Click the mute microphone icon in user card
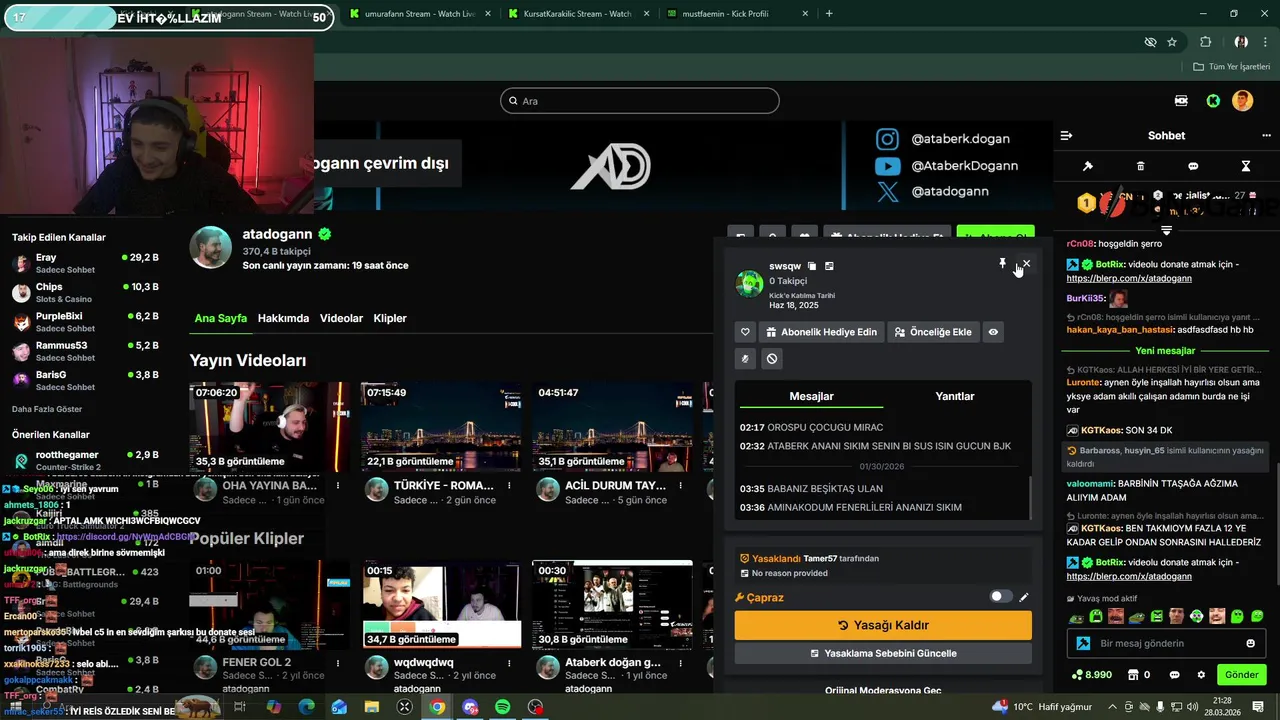The image size is (1280, 720). tap(745, 358)
